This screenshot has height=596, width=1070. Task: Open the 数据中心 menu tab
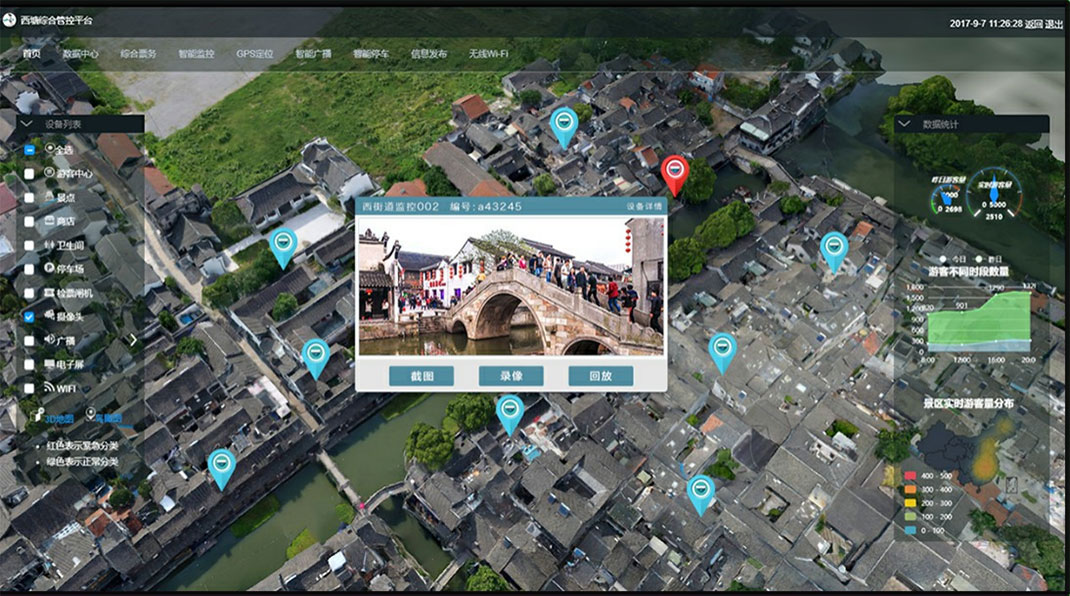[x=80, y=53]
